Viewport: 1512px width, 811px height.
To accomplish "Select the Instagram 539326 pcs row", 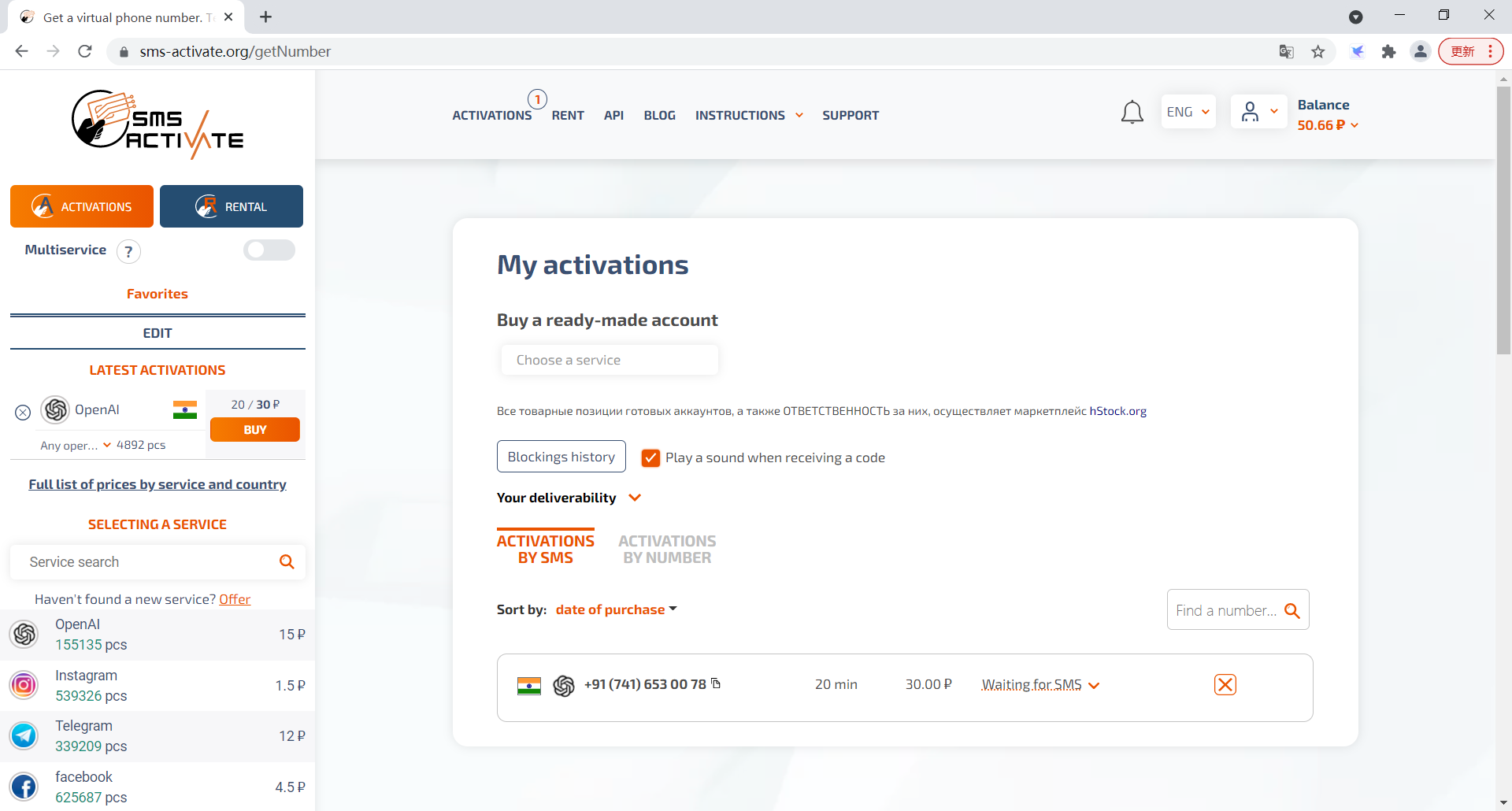I will pyautogui.click(x=157, y=686).
